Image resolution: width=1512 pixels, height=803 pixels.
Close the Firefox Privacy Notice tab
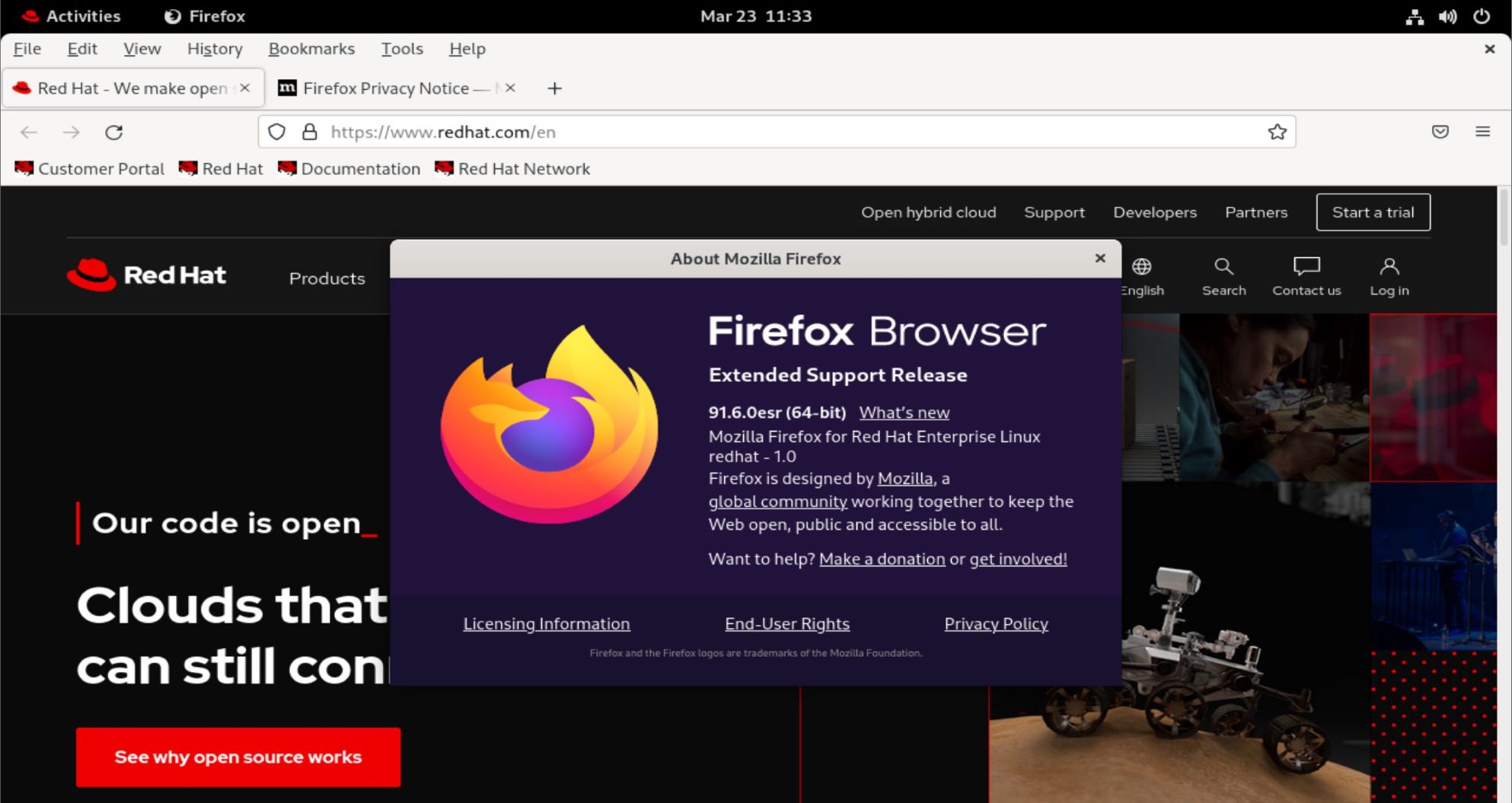(510, 88)
